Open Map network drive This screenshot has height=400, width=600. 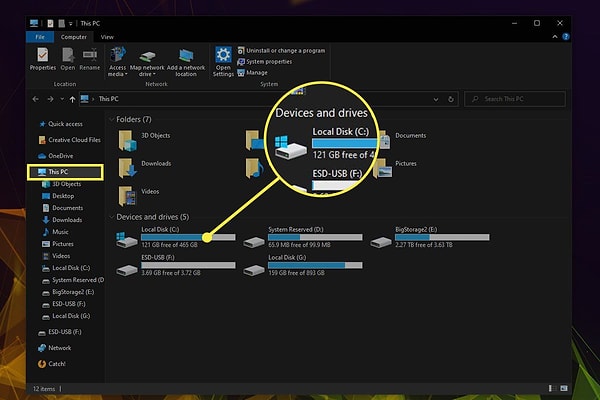tap(147, 62)
